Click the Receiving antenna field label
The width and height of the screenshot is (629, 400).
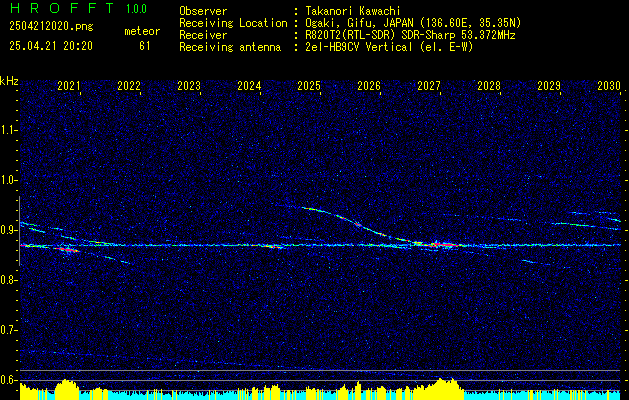pos(230,47)
